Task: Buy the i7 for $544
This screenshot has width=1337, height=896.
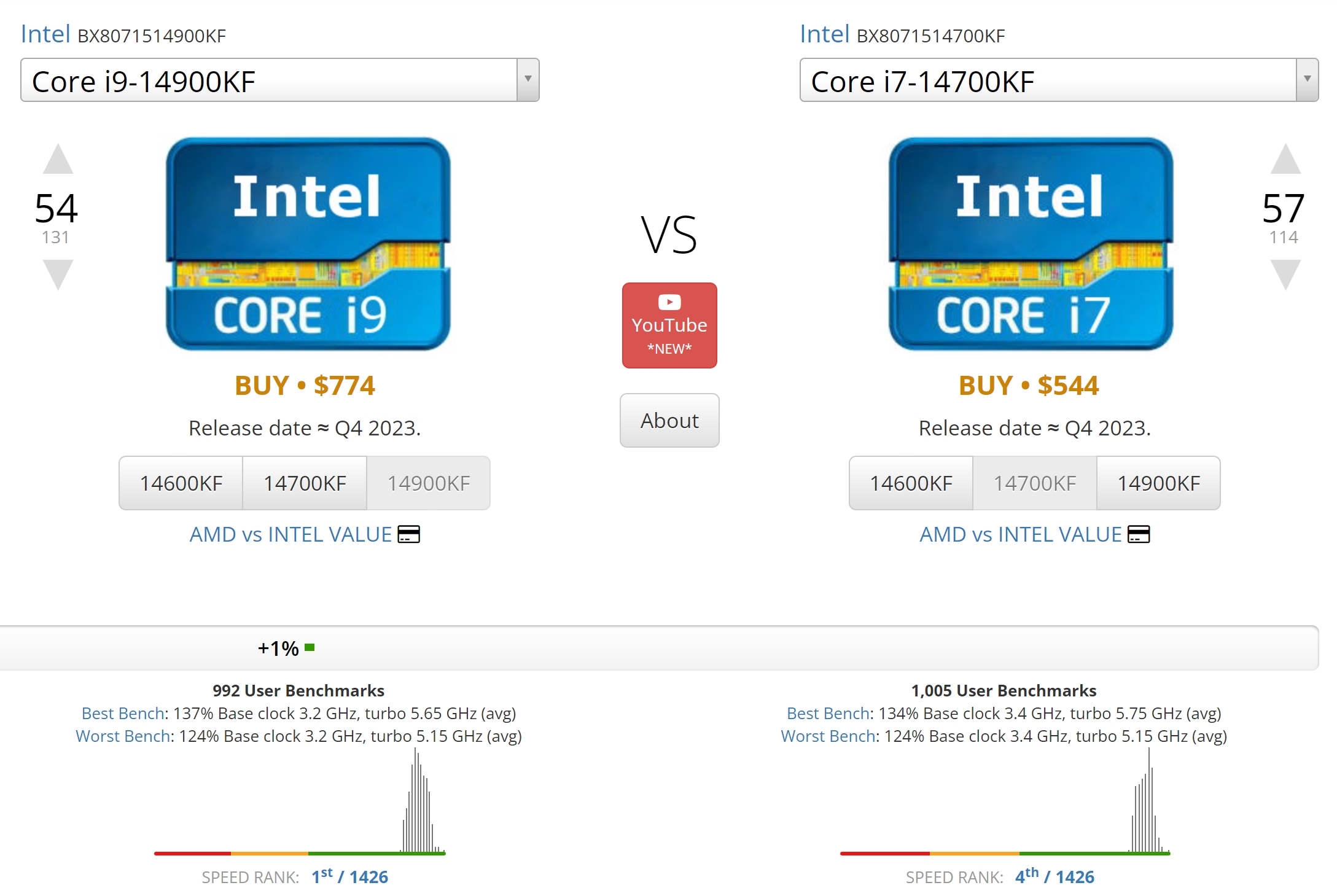Action: click(1029, 386)
